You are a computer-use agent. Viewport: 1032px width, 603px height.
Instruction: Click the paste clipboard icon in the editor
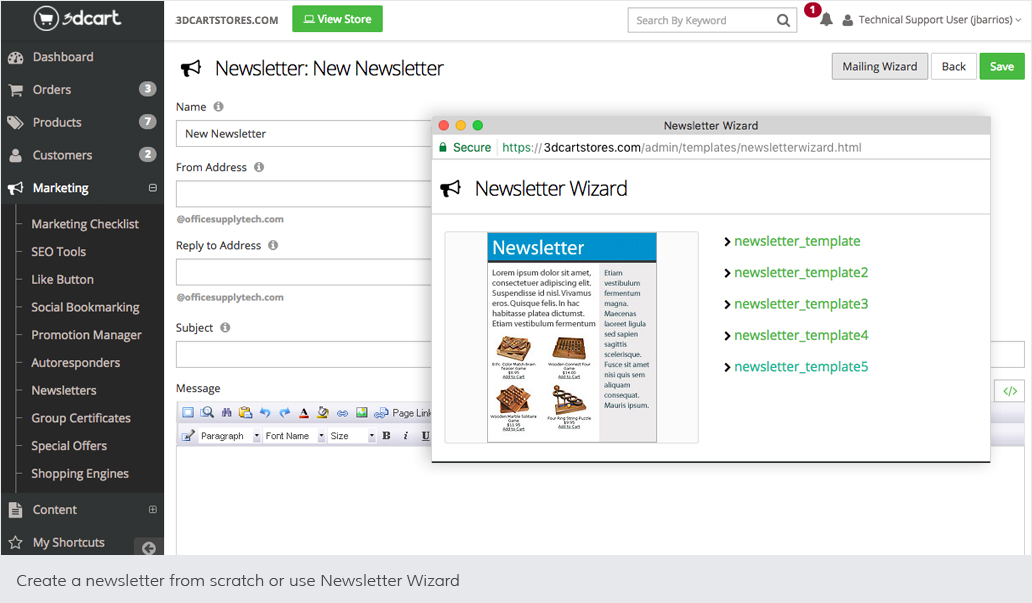click(246, 413)
